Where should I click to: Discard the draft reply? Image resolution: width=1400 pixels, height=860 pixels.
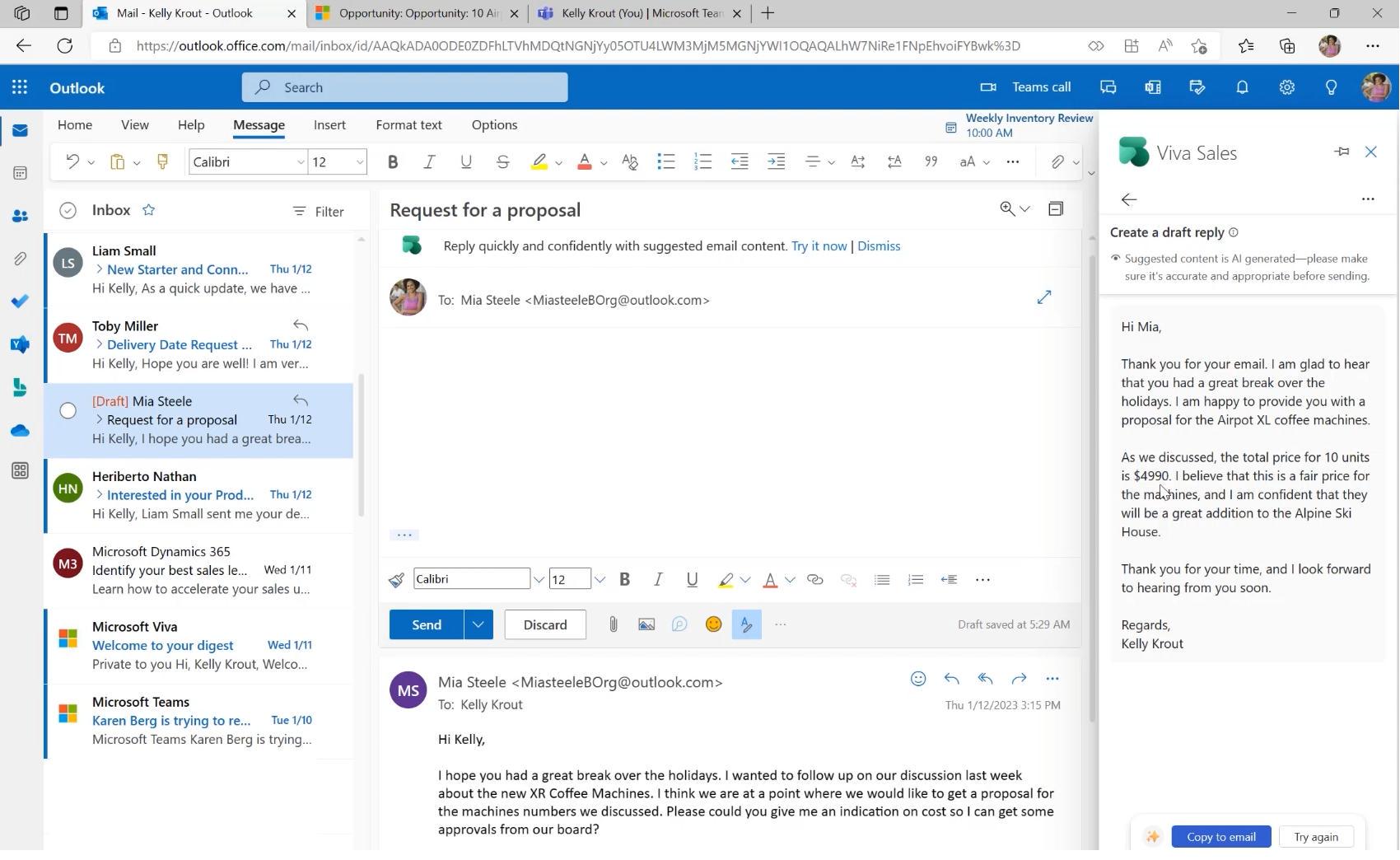tap(545, 624)
